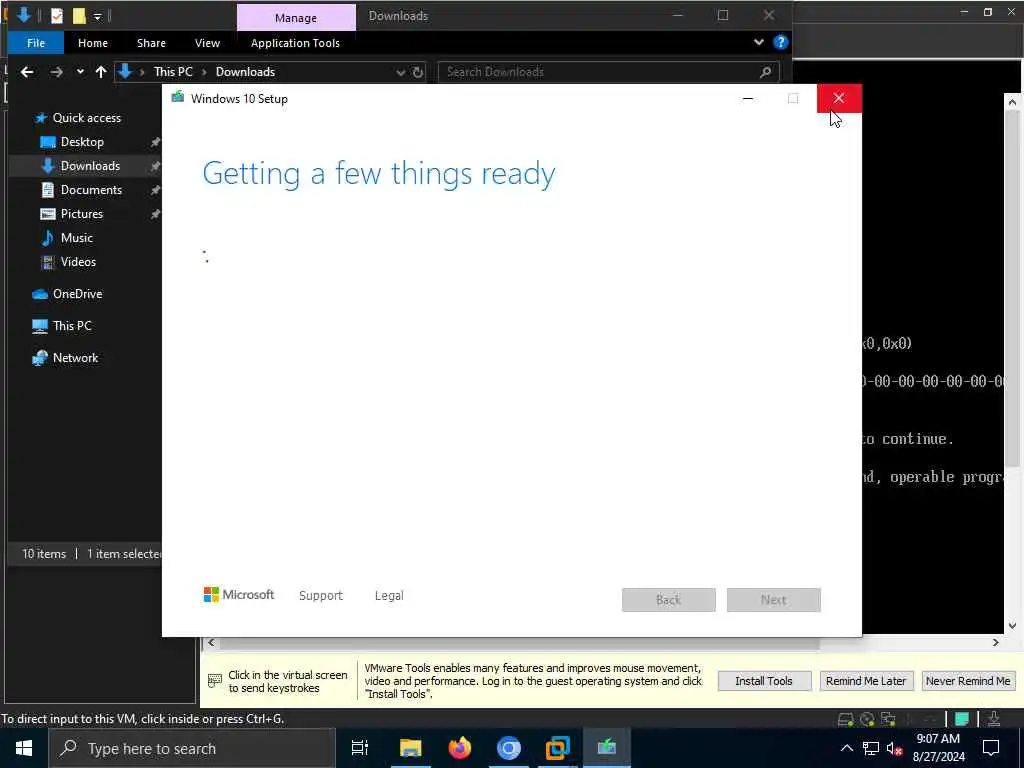Click the Next button in Setup

774,600
